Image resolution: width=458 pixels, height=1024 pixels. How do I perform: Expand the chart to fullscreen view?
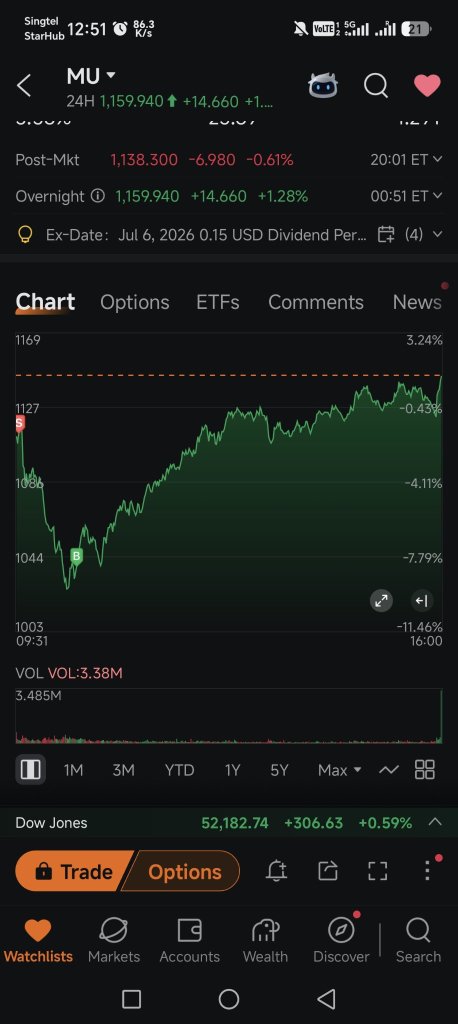coord(382,601)
